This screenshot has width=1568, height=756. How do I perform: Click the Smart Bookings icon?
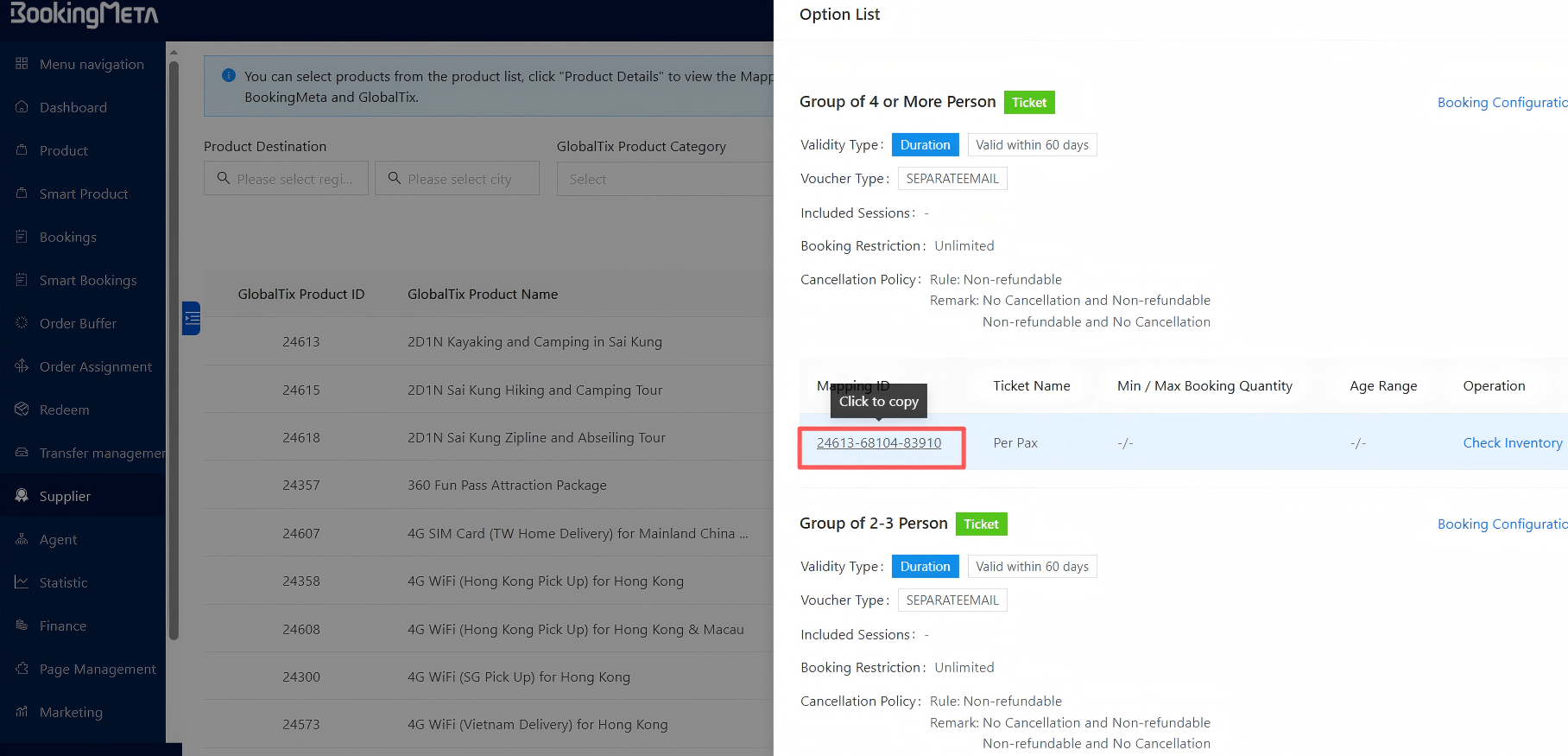[22, 280]
